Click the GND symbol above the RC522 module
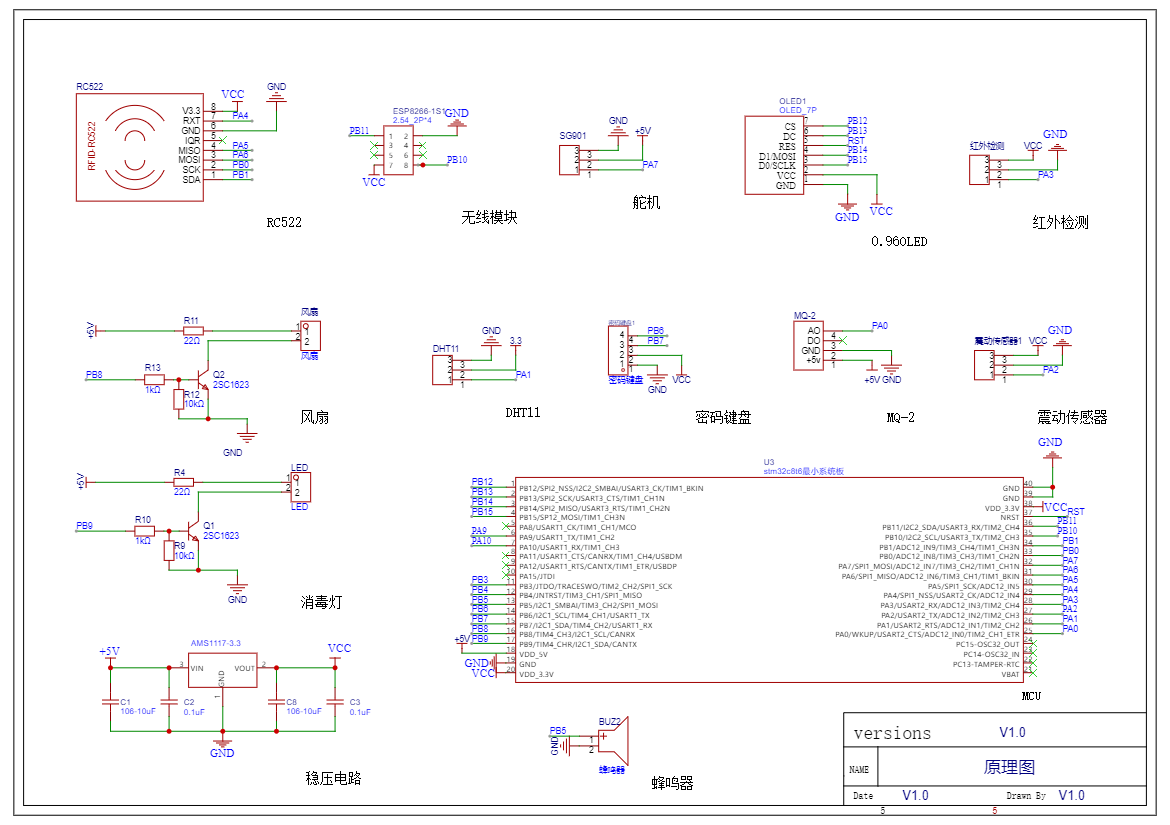This screenshot has height=825, width=1170. 276,95
